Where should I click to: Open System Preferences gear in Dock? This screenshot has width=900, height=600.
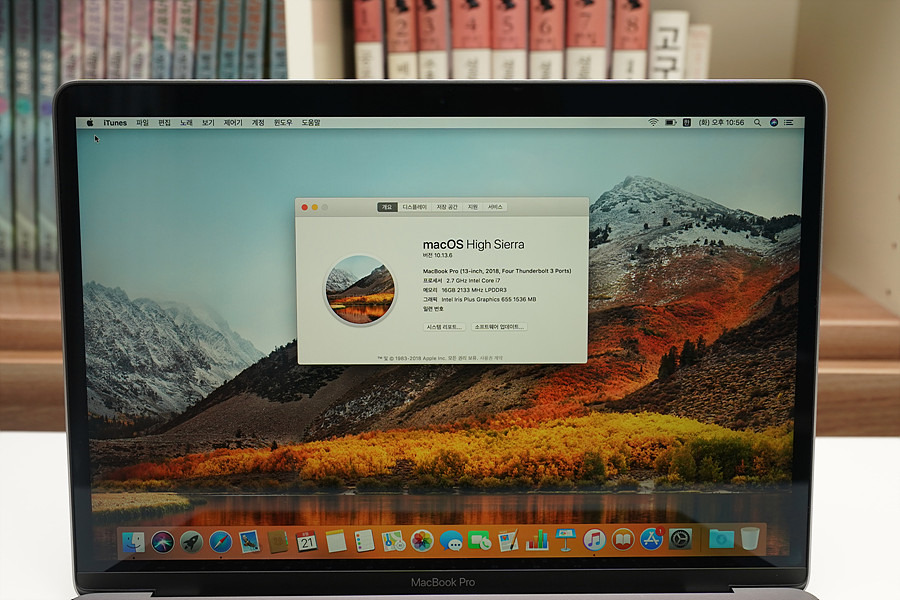pyautogui.click(x=680, y=540)
